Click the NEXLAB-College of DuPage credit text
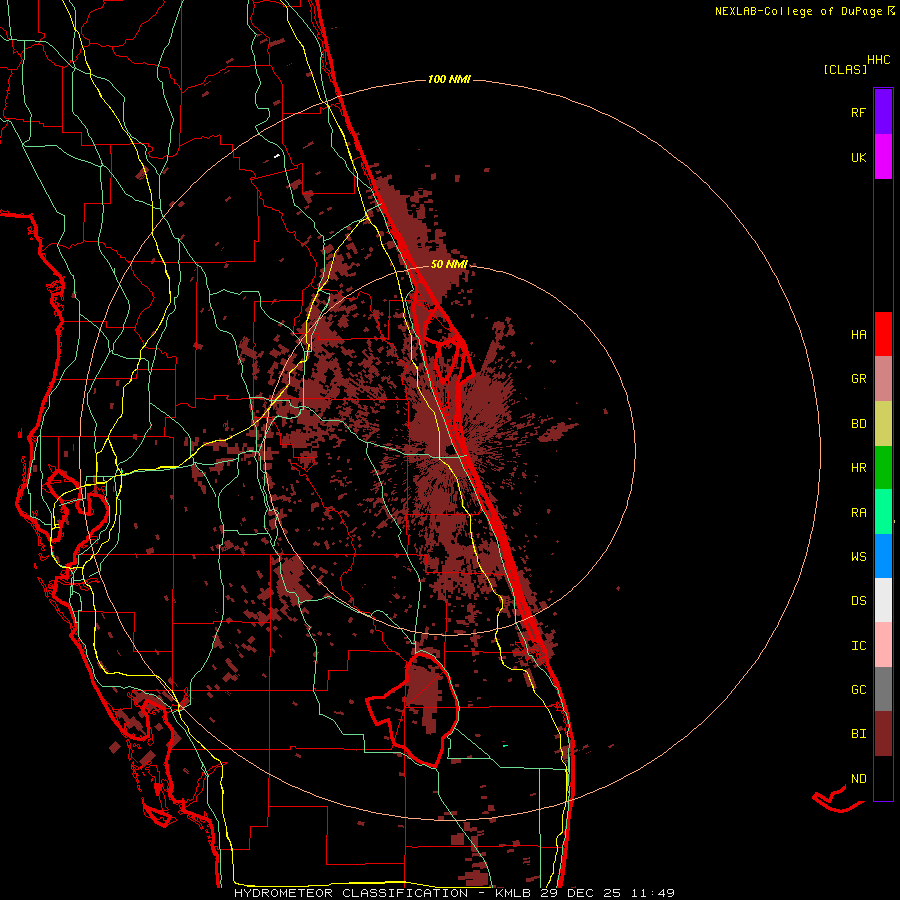 (798, 11)
